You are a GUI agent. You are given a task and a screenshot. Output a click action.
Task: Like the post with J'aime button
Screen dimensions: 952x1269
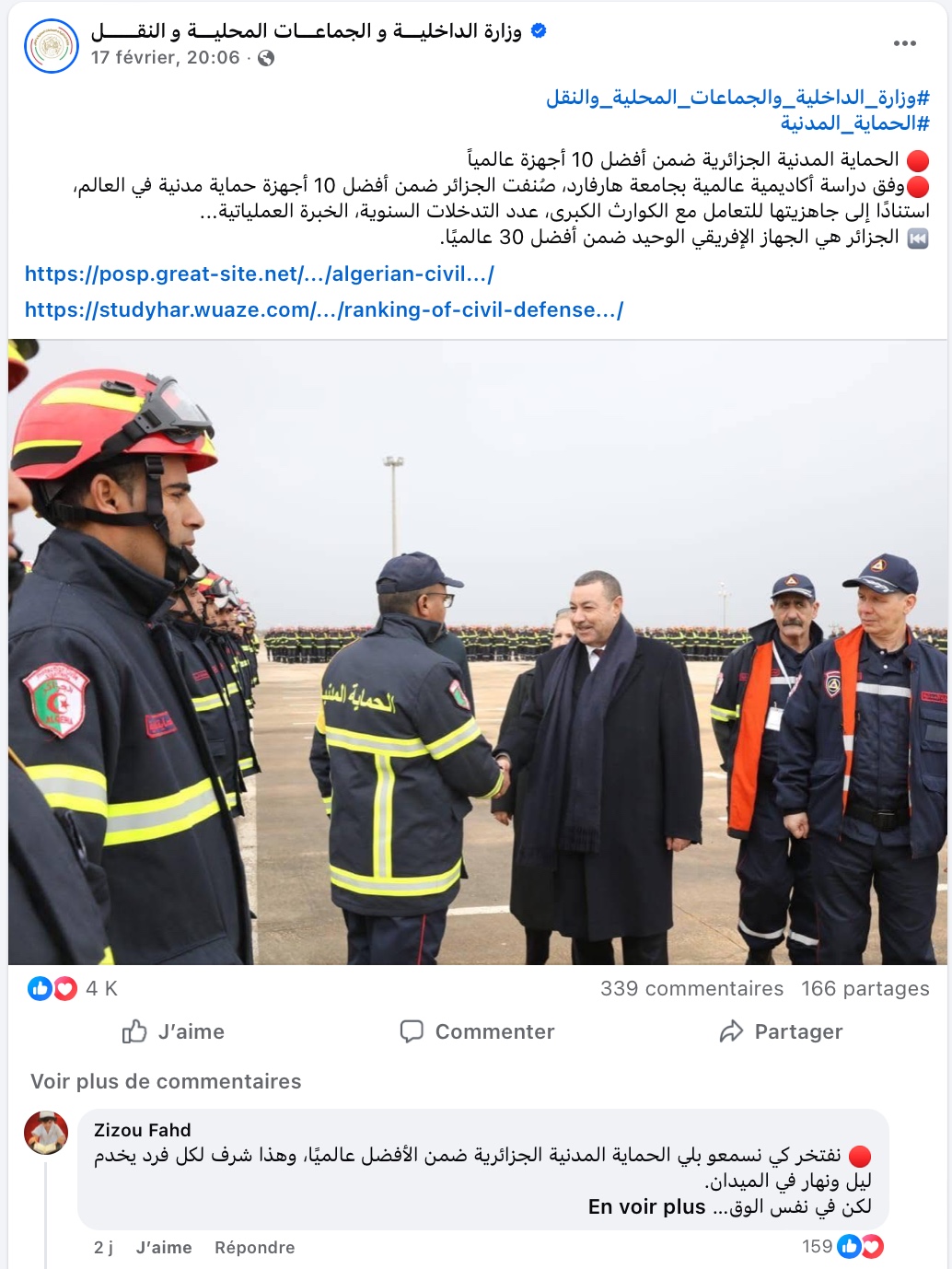tap(173, 1031)
